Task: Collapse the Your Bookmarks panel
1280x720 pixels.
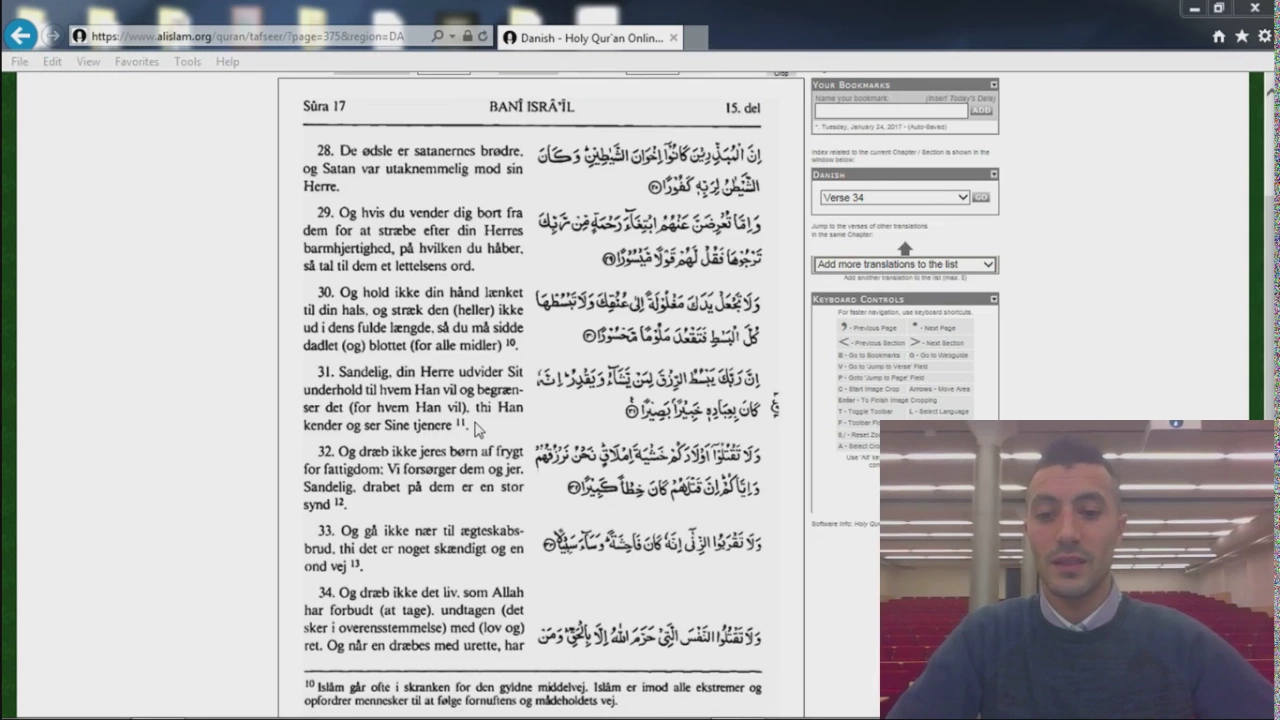Action: coord(993,85)
